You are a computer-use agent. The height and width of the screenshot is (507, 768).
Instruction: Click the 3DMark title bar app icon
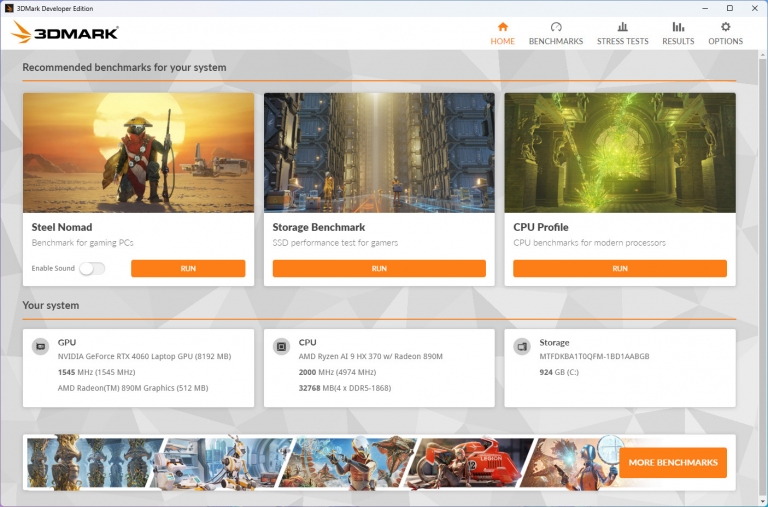click(8, 8)
